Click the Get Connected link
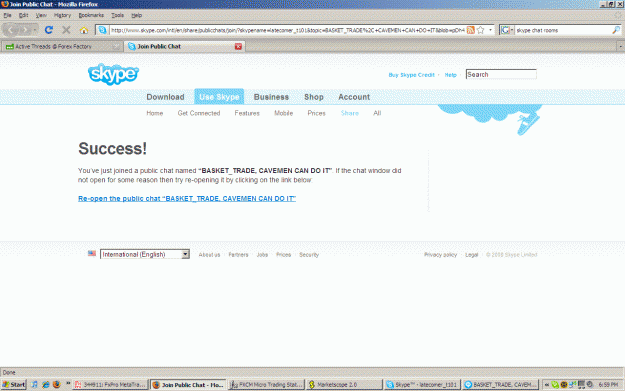The height and width of the screenshot is (391, 625). [199, 113]
